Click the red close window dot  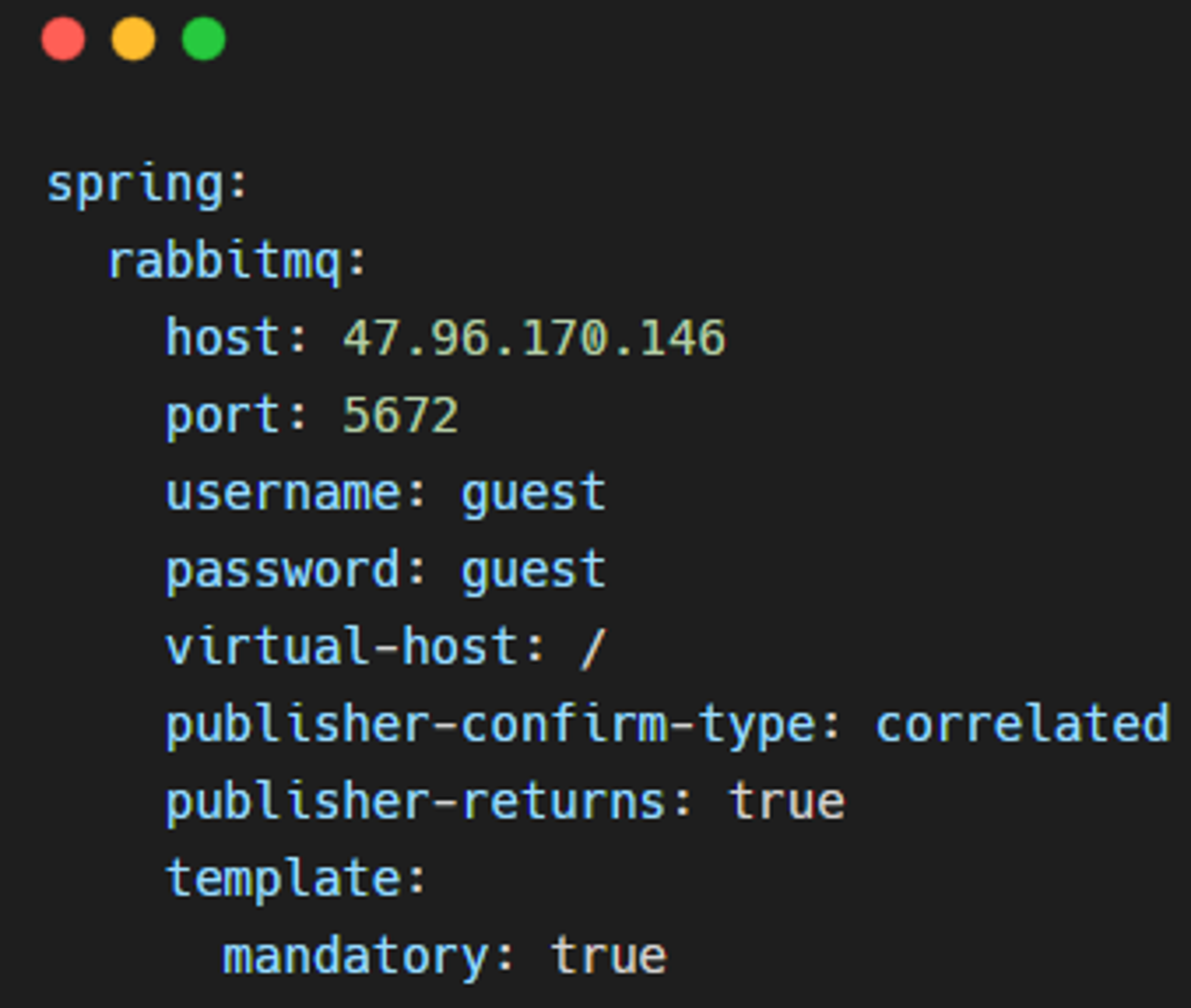(63, 39)
